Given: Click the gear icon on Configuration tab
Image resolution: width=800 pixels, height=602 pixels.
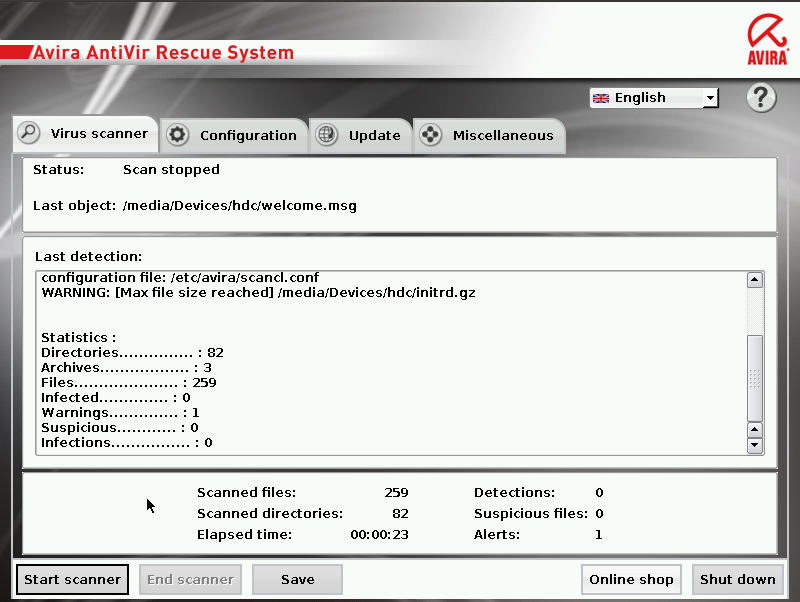Looking at the screenshot, I should coord(178,135).
